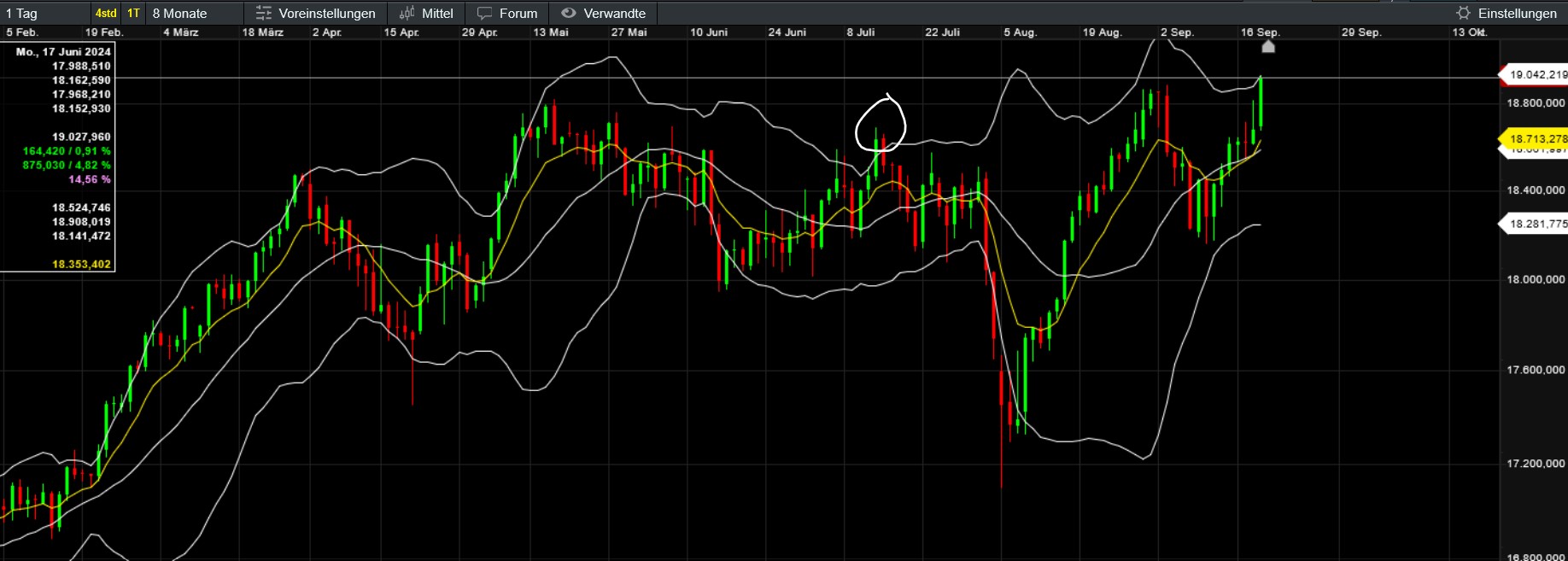Click the purple 14,56 % value

[90, 179]
